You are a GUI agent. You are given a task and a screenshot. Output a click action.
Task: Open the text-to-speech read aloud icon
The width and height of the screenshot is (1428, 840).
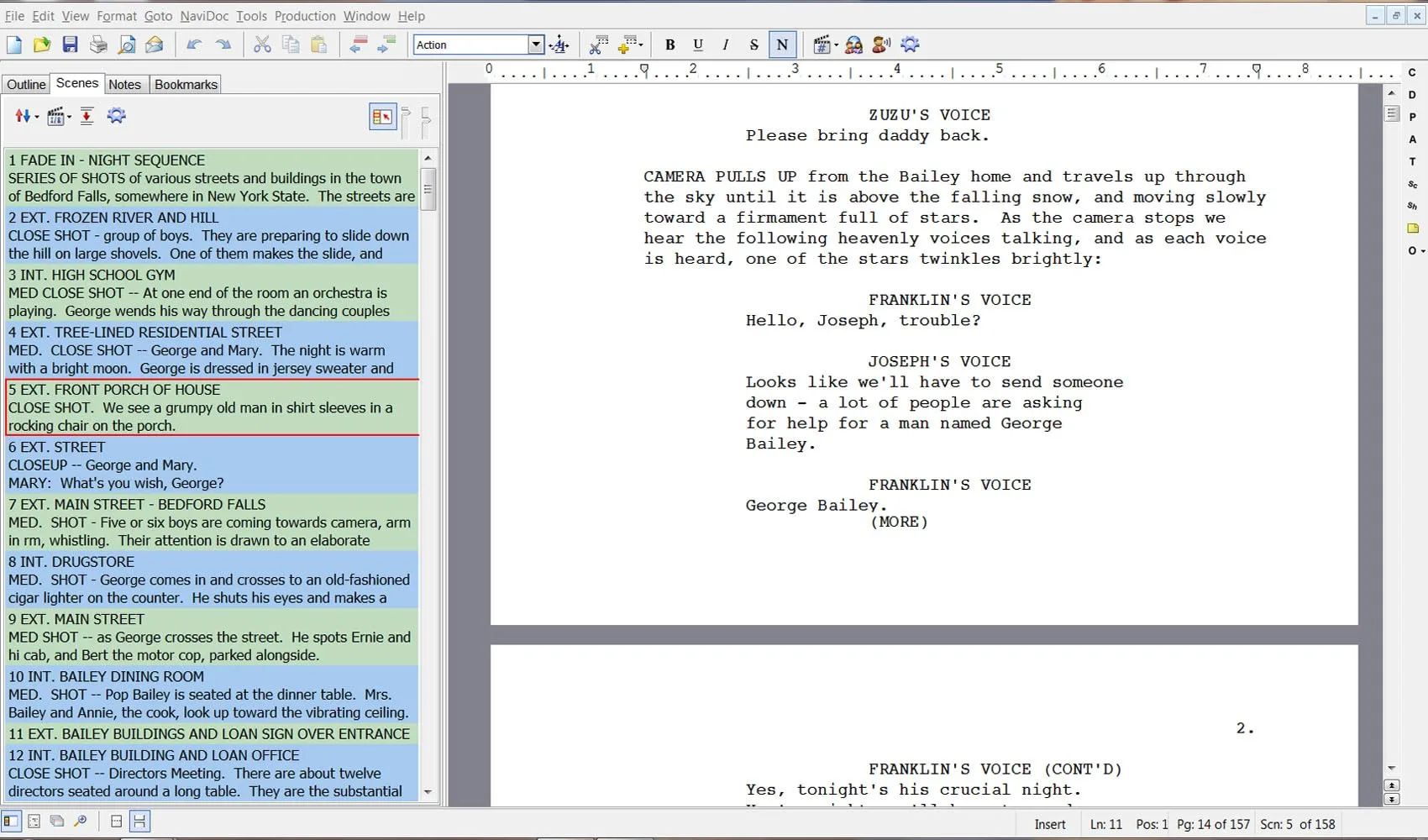[x=881, y=45]
